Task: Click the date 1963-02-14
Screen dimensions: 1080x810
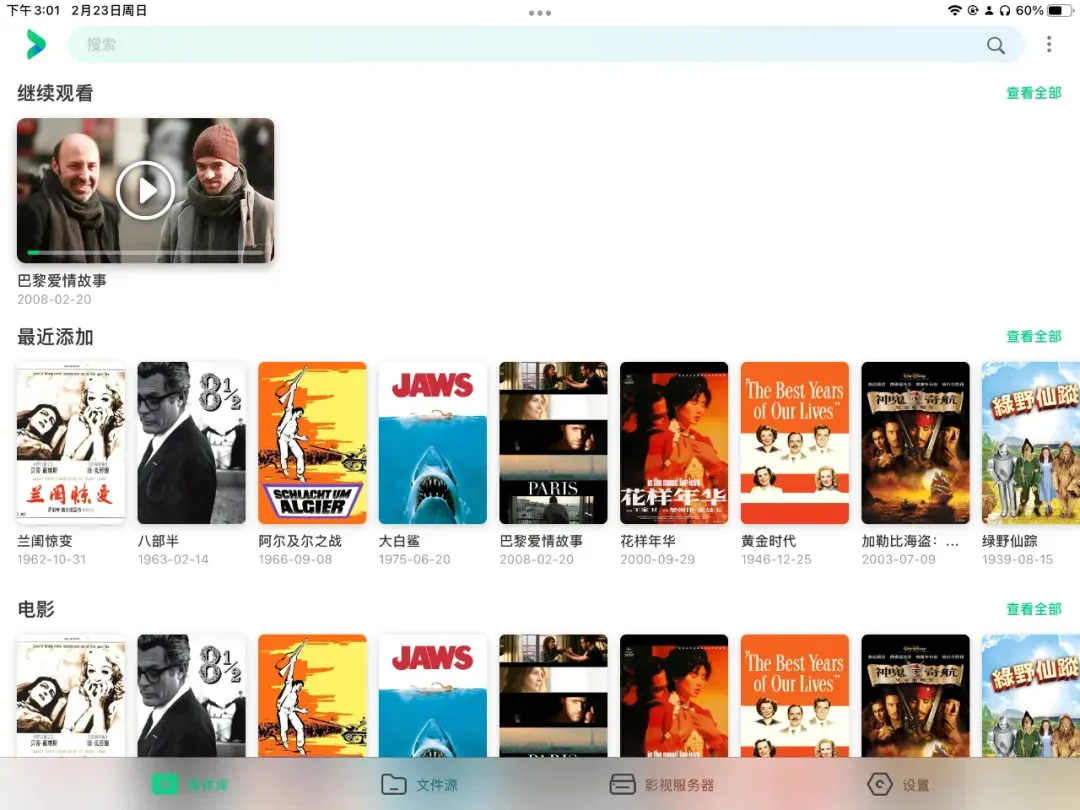Action: [x=173, y=560]
